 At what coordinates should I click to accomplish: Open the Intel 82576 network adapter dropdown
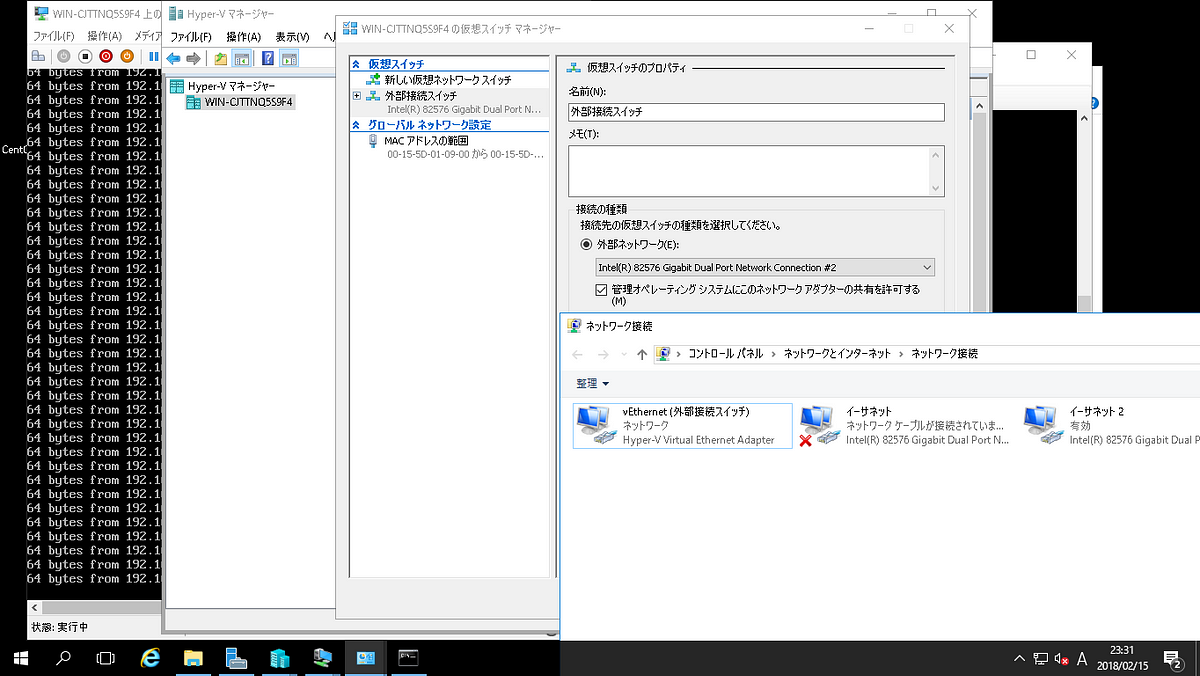pyautogui.click(x=765, y=267)
